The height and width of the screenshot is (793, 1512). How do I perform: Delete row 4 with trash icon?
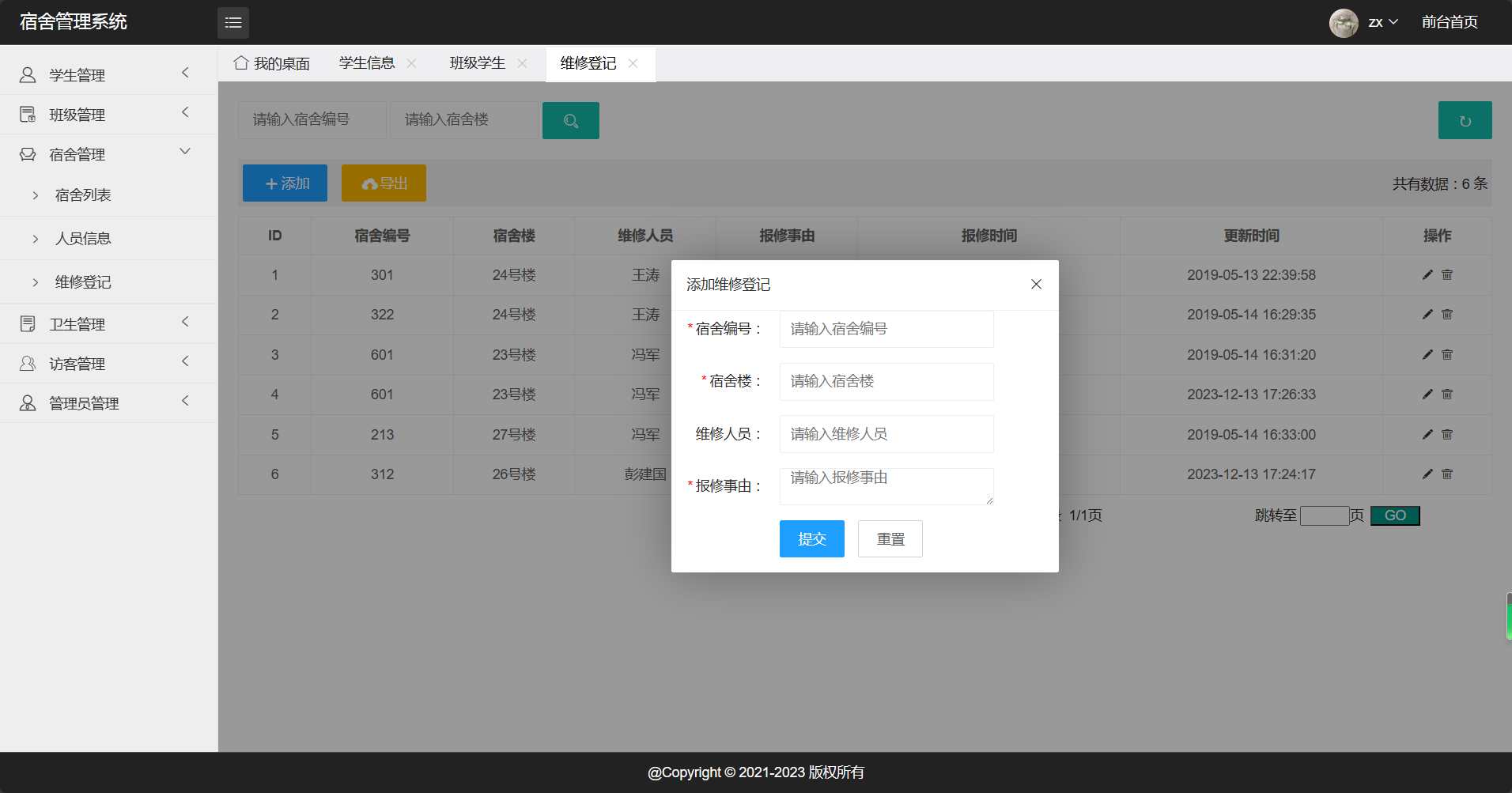1447,395
